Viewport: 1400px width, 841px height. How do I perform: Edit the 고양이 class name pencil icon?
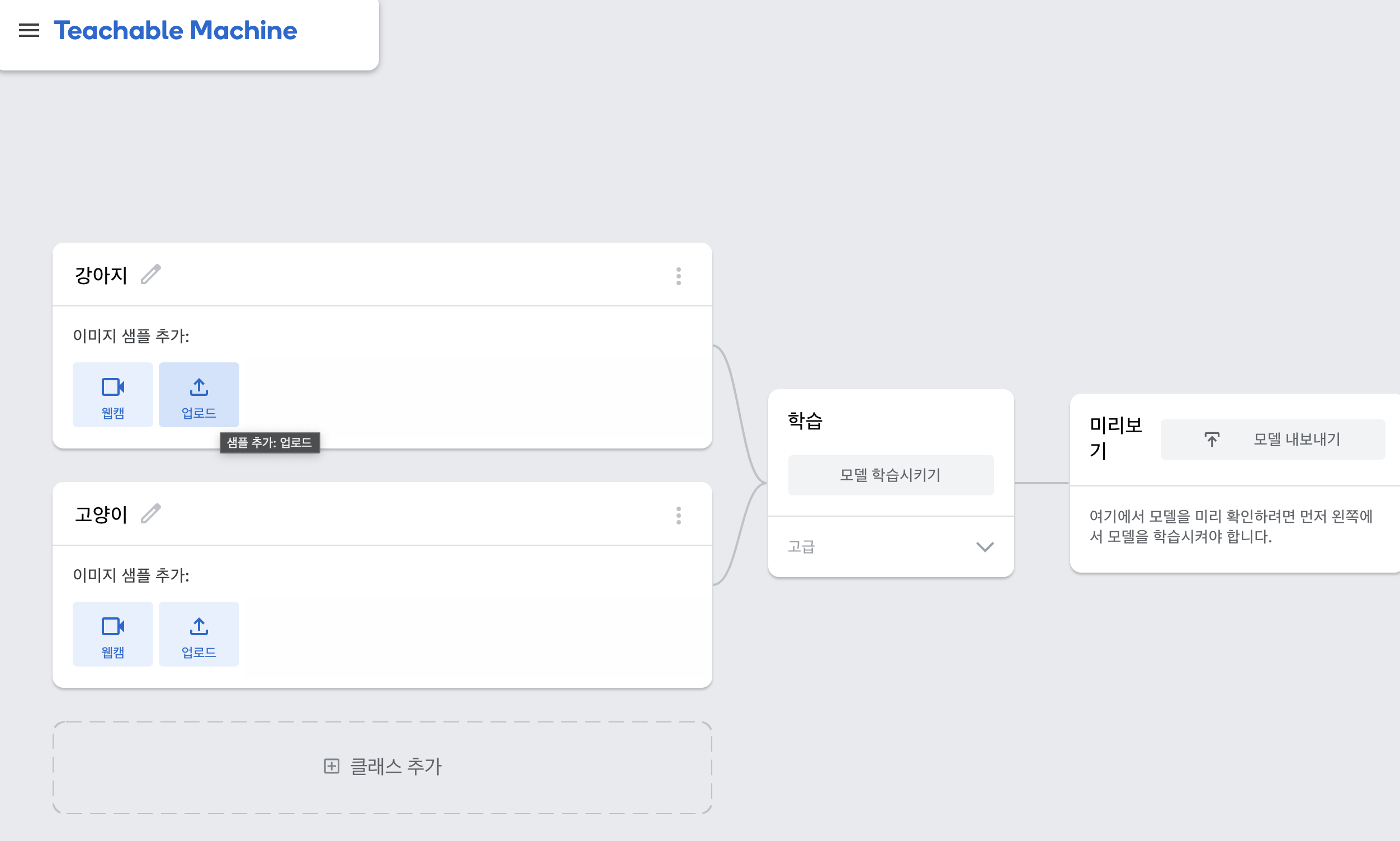[x=151, y=514]
